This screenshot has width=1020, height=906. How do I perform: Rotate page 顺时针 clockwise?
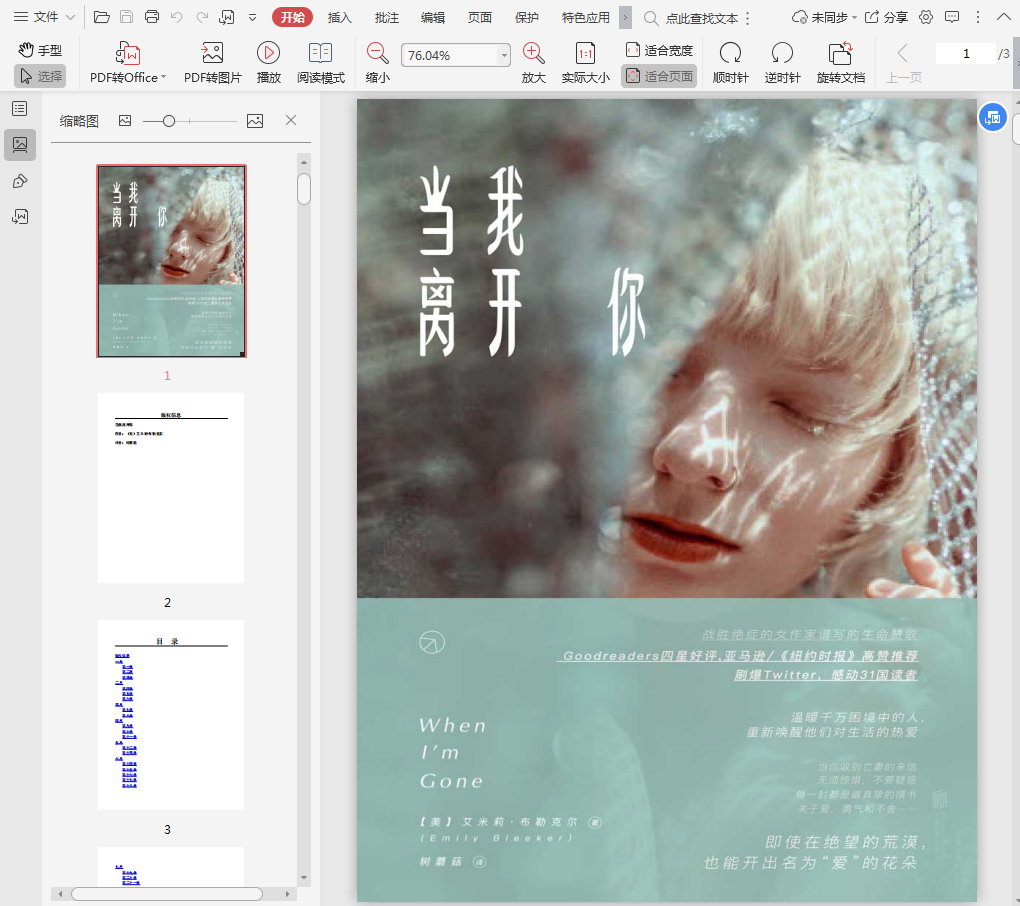coord(730,62)
